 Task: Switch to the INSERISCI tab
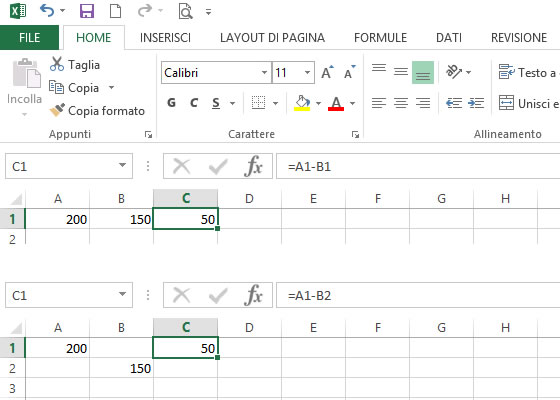pyautogui.click(x=165, y=38)
